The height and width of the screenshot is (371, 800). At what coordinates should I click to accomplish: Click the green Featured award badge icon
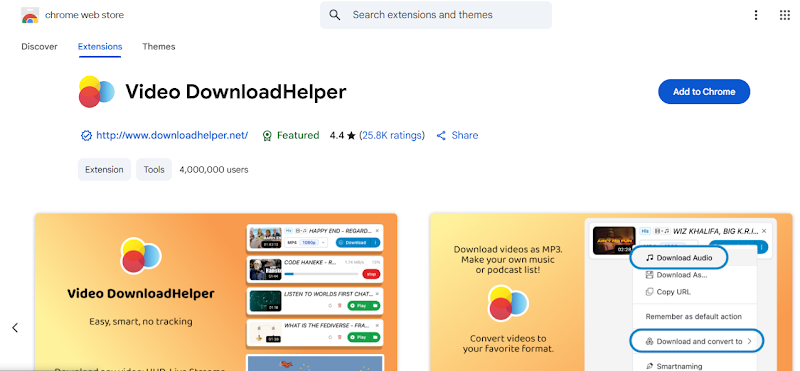point(267,136)
